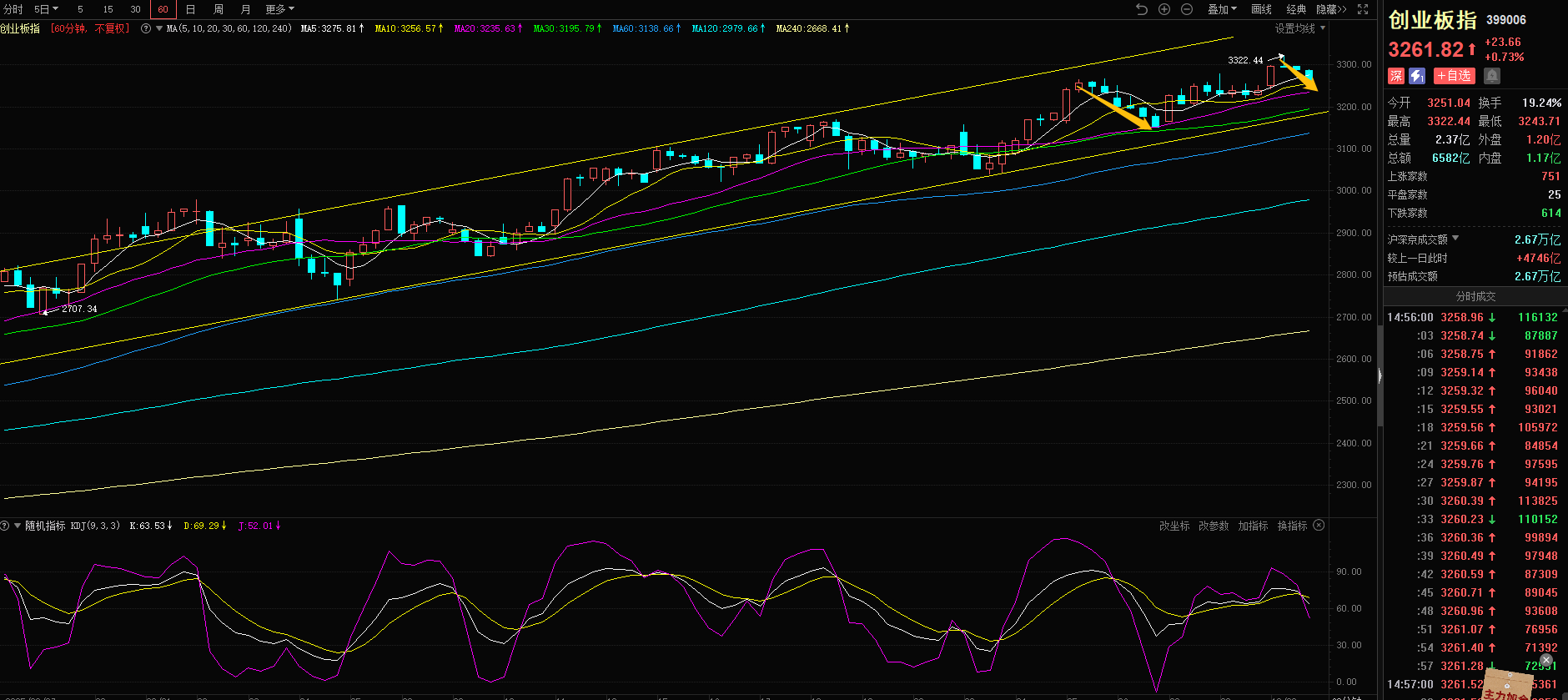The width and height of the screenshot is (1568, 700).
Task: Select the 15-minute period
Action: click(108, 9)
